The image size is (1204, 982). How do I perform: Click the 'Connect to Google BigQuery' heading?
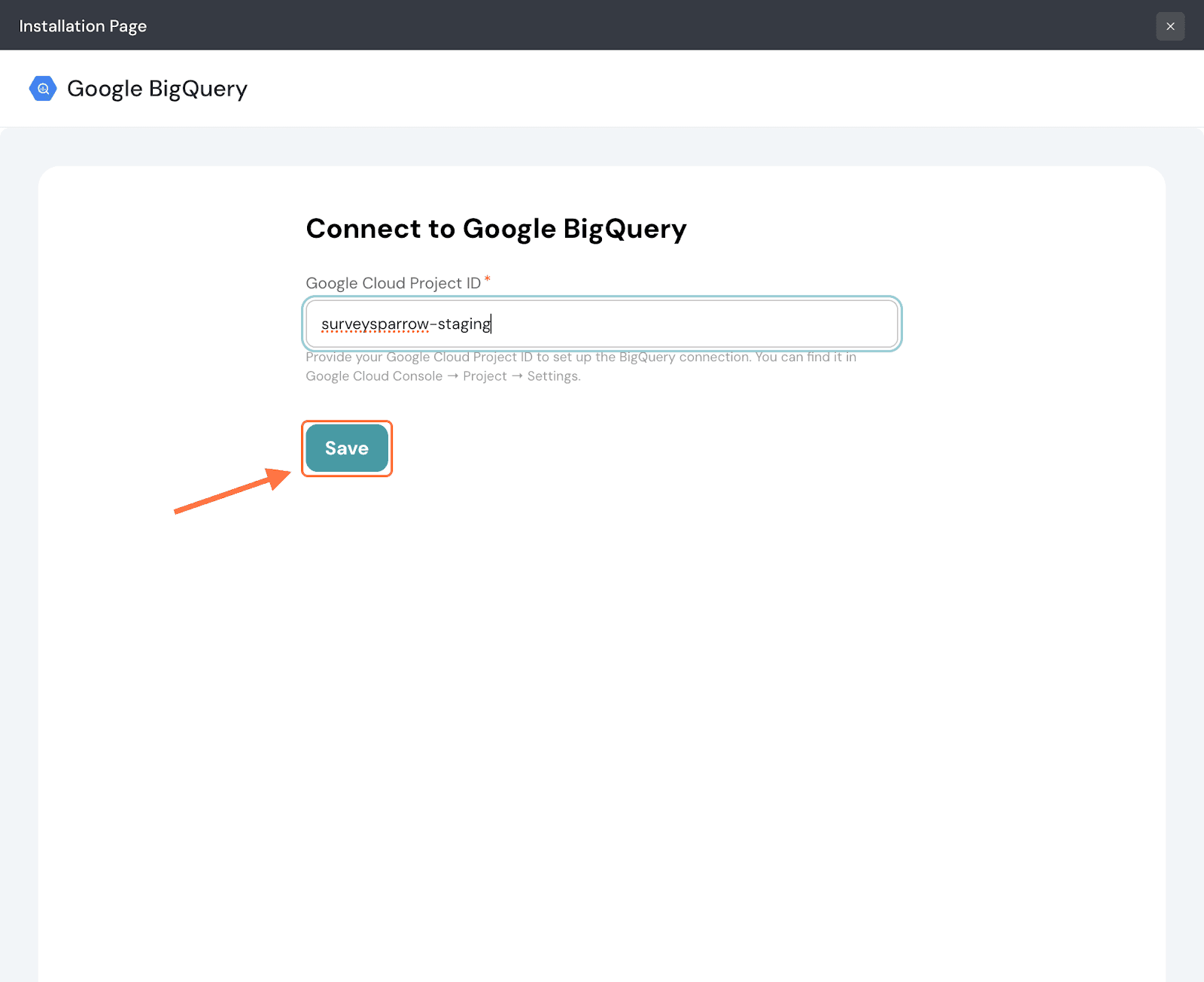496,229
